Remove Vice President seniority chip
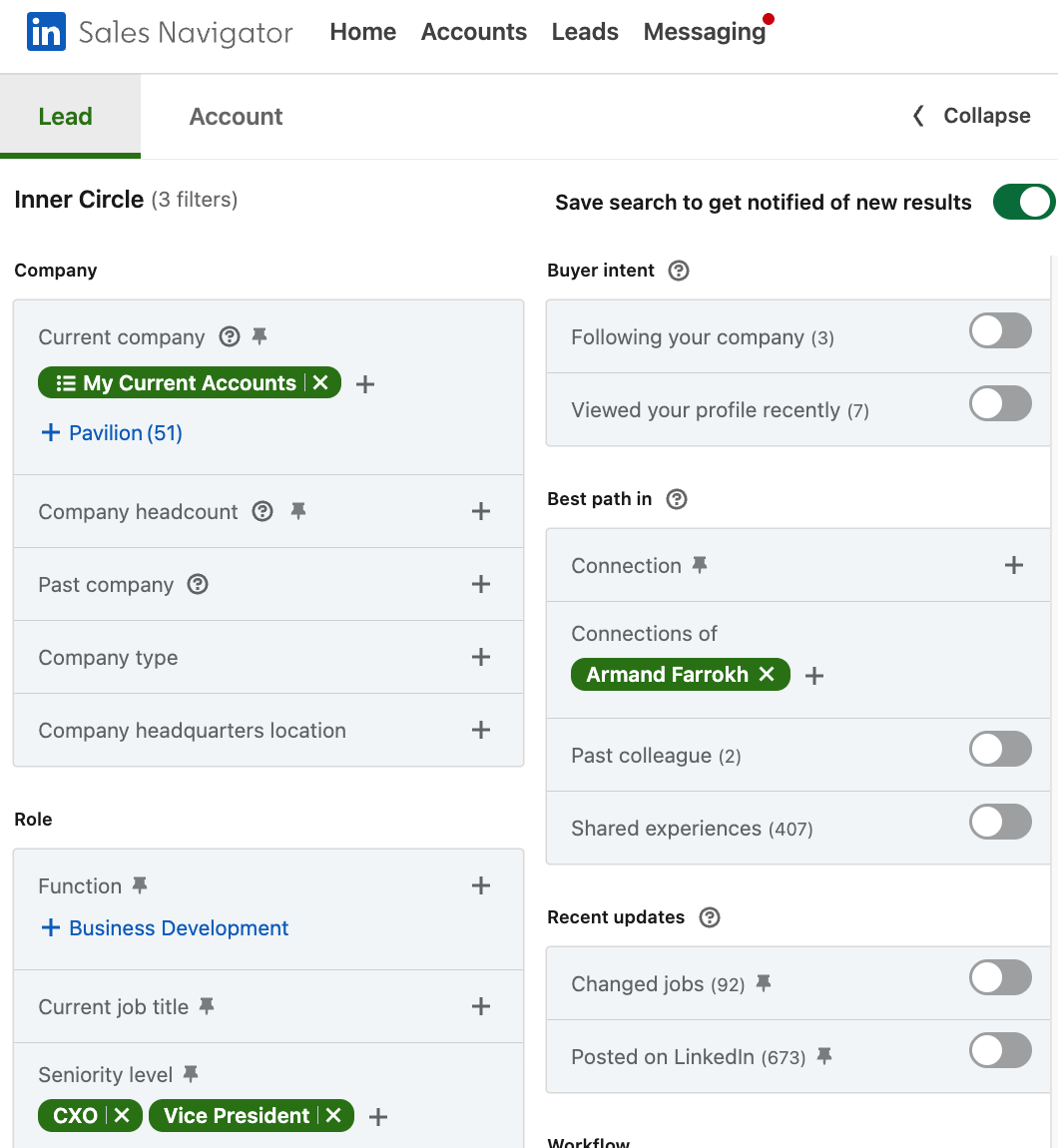 [334, 1115]
